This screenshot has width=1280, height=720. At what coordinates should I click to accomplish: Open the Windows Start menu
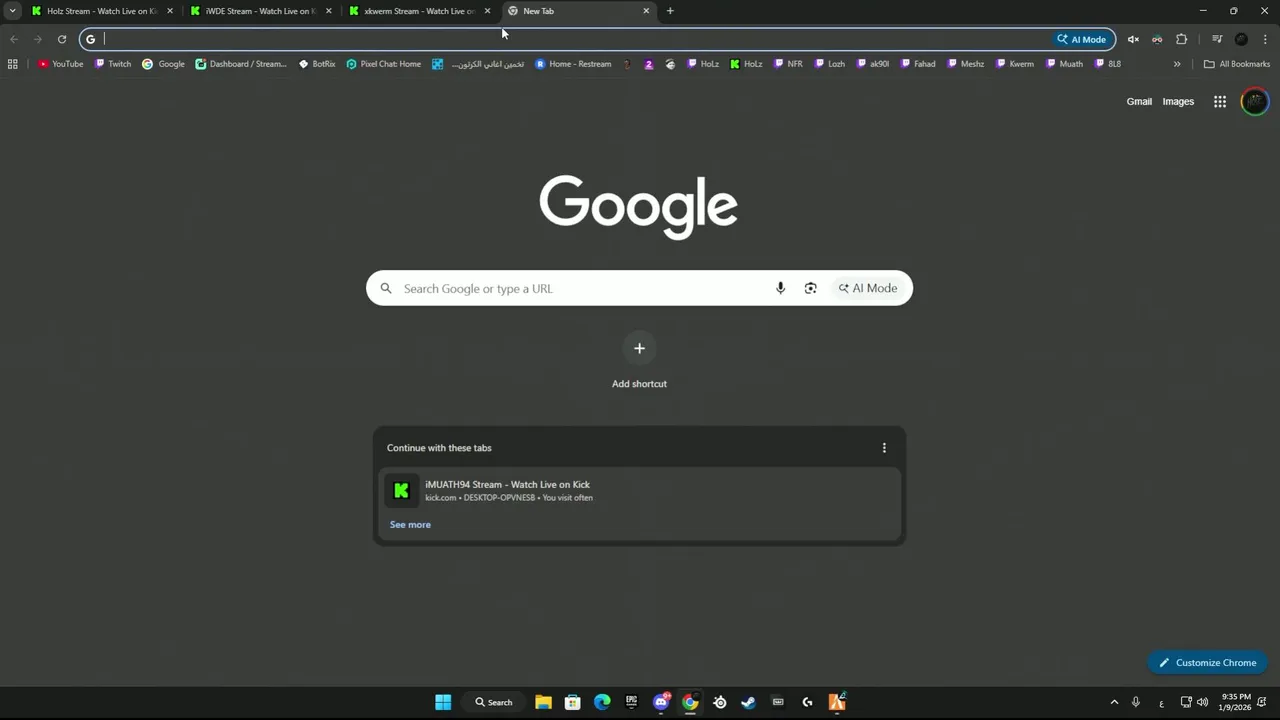point(443,702)
